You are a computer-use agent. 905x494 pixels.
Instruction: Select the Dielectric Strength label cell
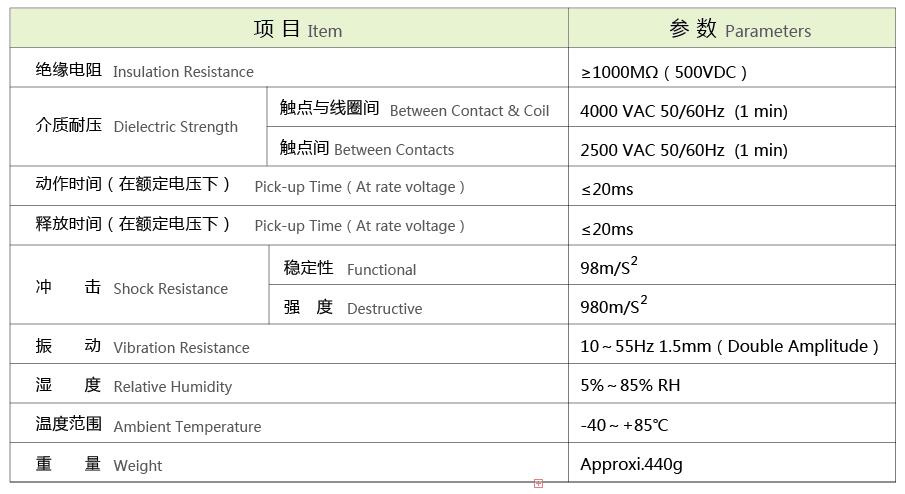click(x=137, y=127)
